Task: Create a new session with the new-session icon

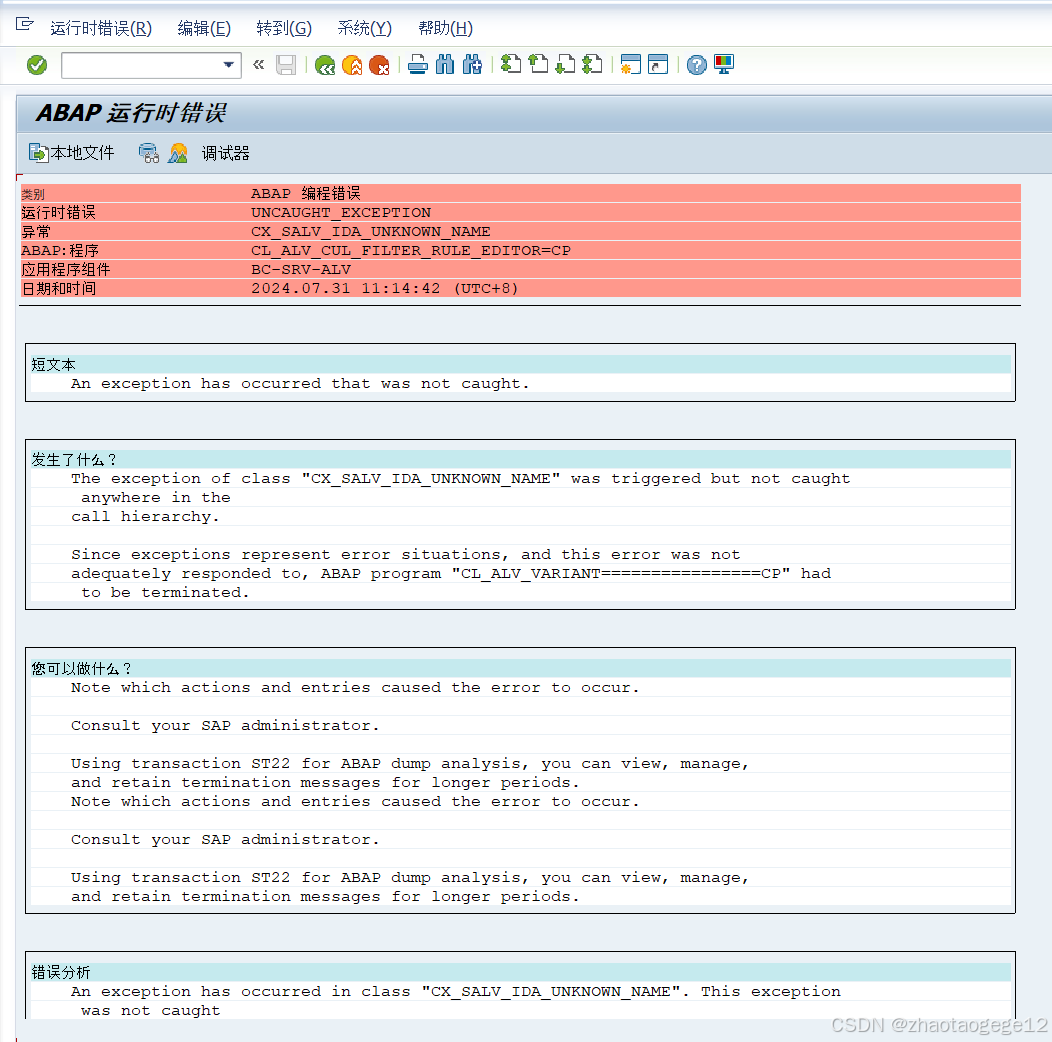Action: [x=630, y=65]
